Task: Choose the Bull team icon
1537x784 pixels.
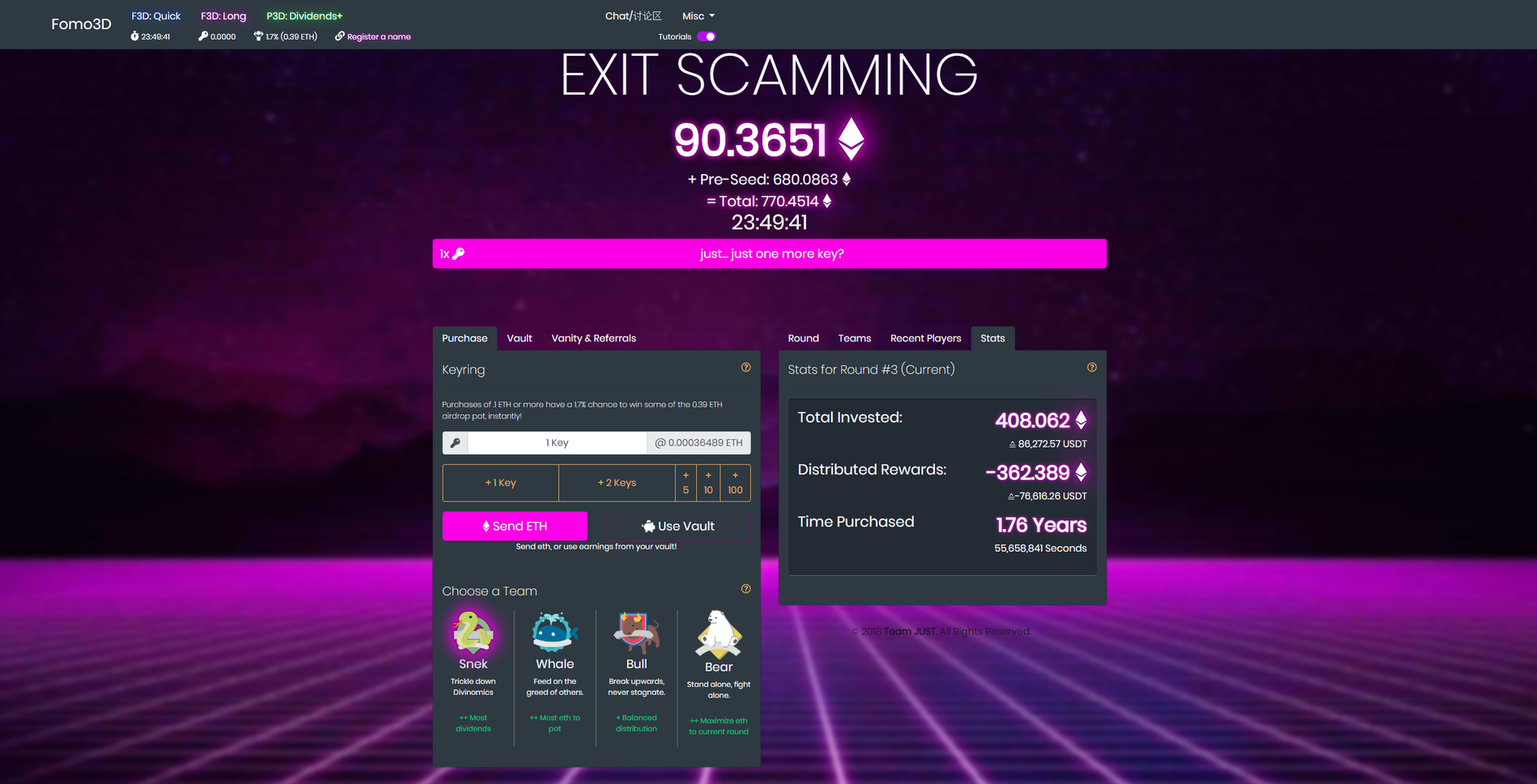Action: click(x=636, y=632)
